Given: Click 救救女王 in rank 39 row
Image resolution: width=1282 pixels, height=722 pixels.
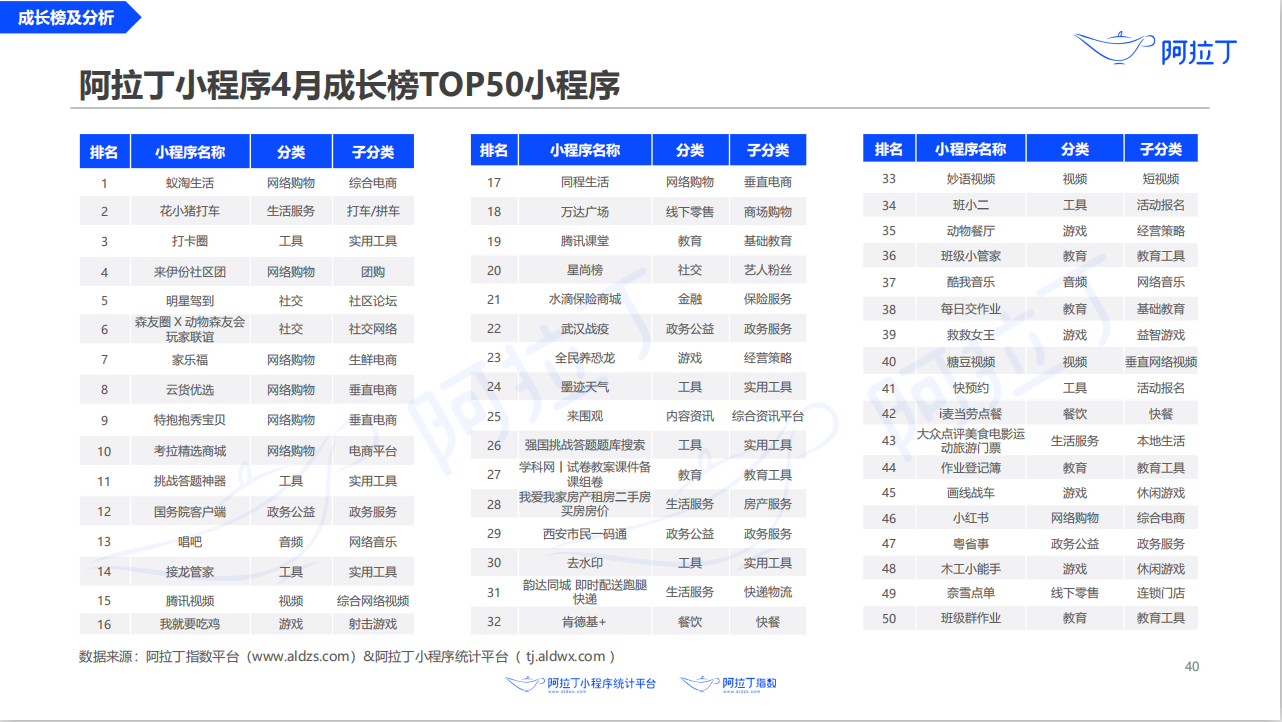Looking at the screenshot, I should coord(971,335).
